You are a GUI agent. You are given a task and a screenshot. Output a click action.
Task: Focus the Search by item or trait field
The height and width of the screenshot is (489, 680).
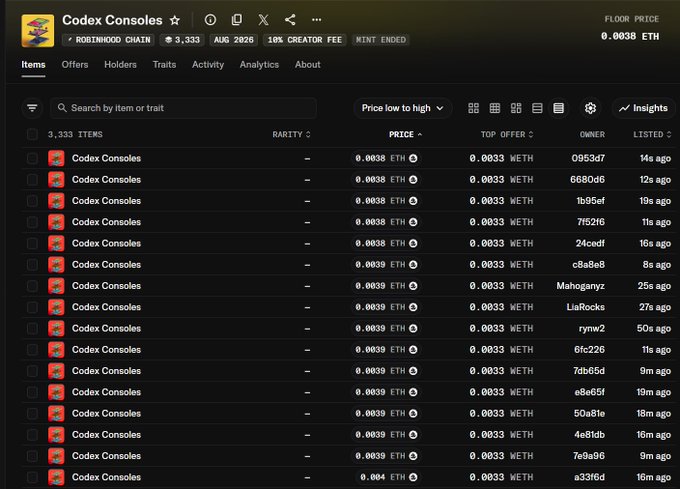click(183, 108)
